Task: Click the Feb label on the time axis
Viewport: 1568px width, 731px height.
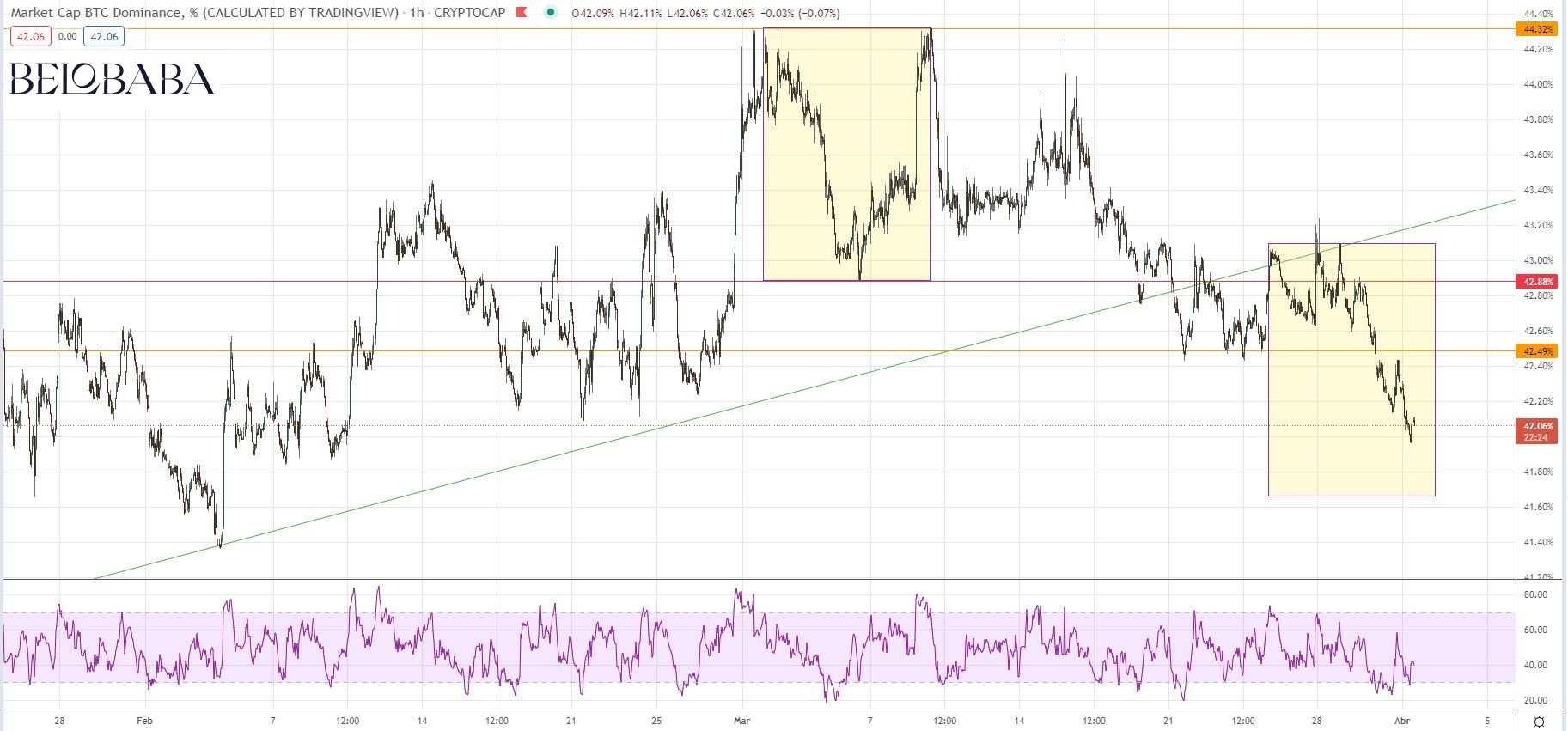Action: pos(143,721)
